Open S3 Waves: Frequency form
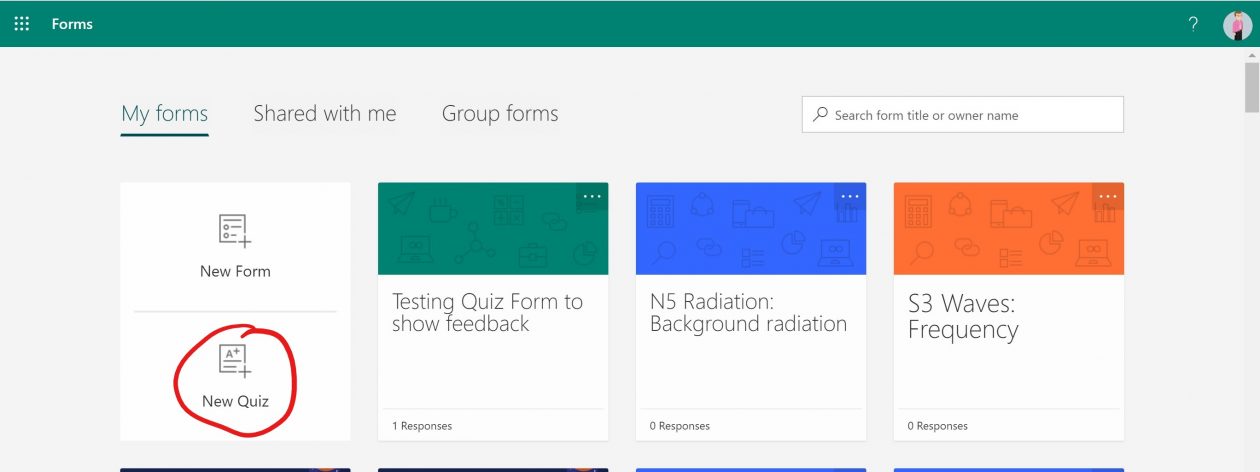 click(963, 316)
